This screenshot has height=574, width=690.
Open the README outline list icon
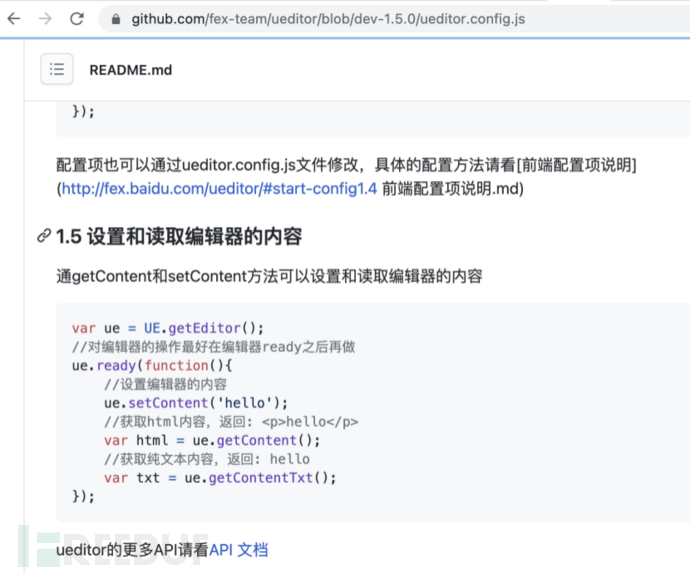coord(57,69)
